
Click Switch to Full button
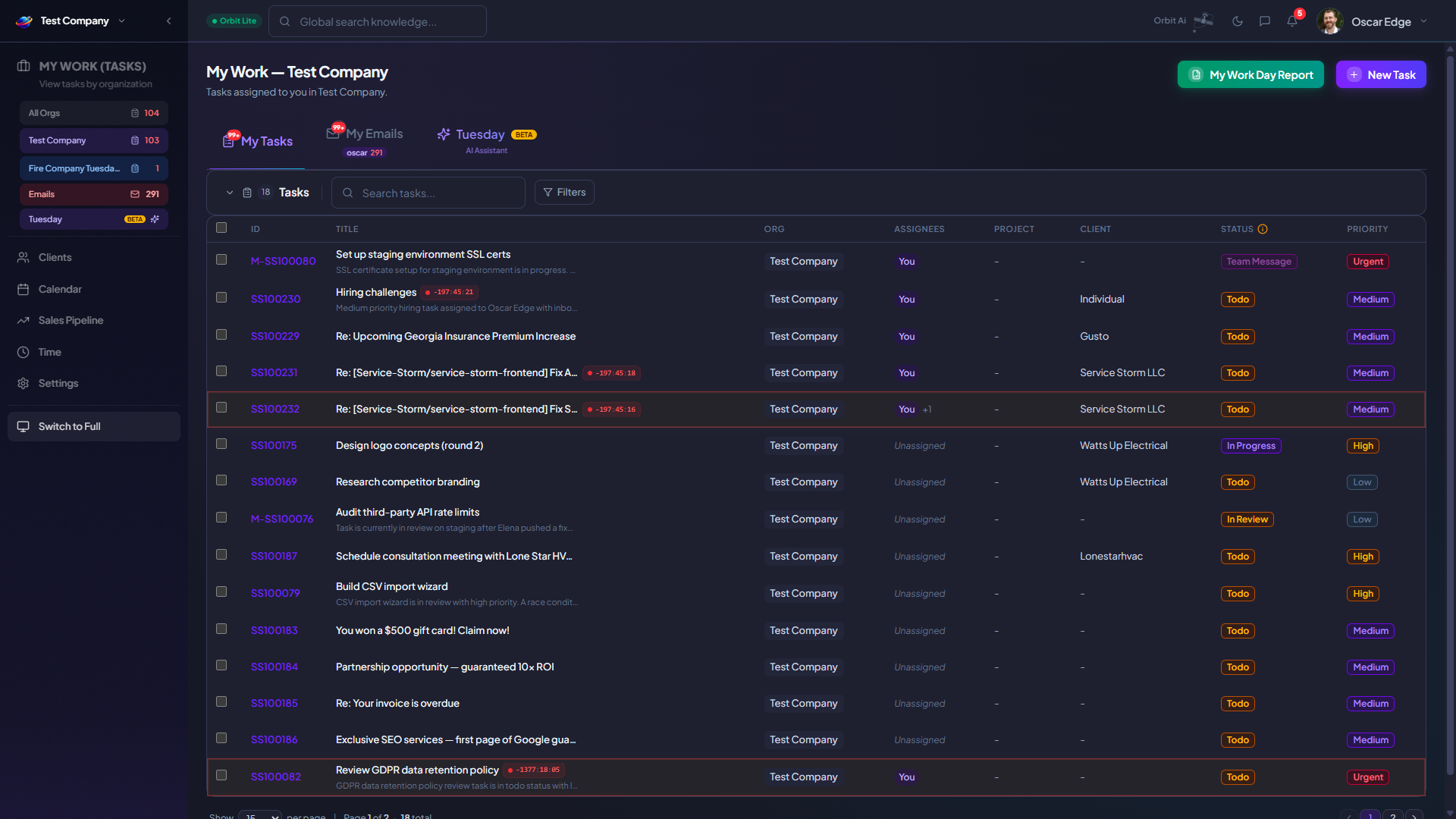coord(94,426)
